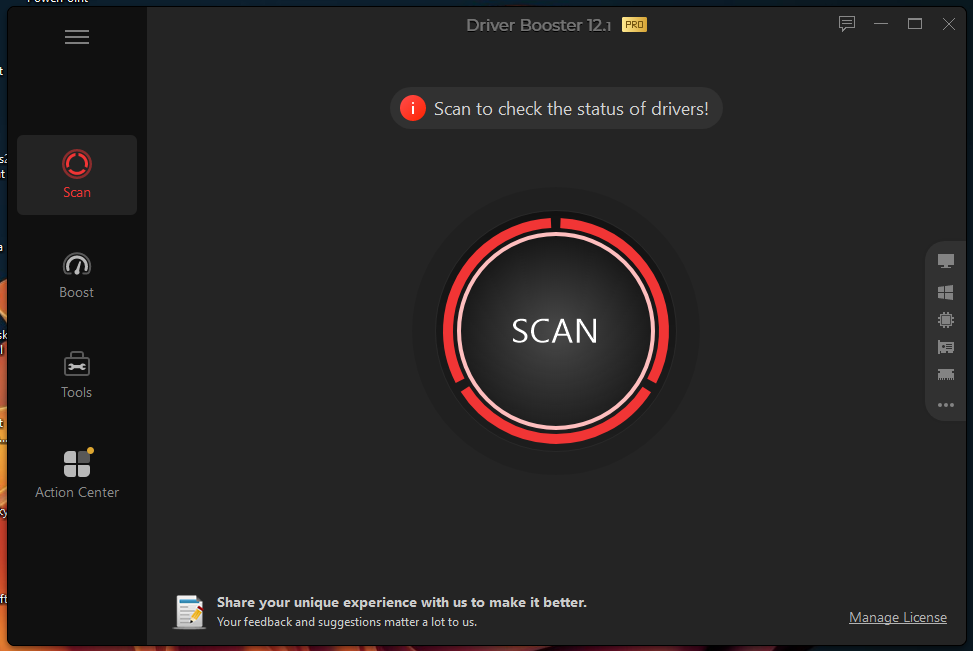Screen dimensions: 973x651
Task: Click the big red SCAN button
Action: point(555,330)
